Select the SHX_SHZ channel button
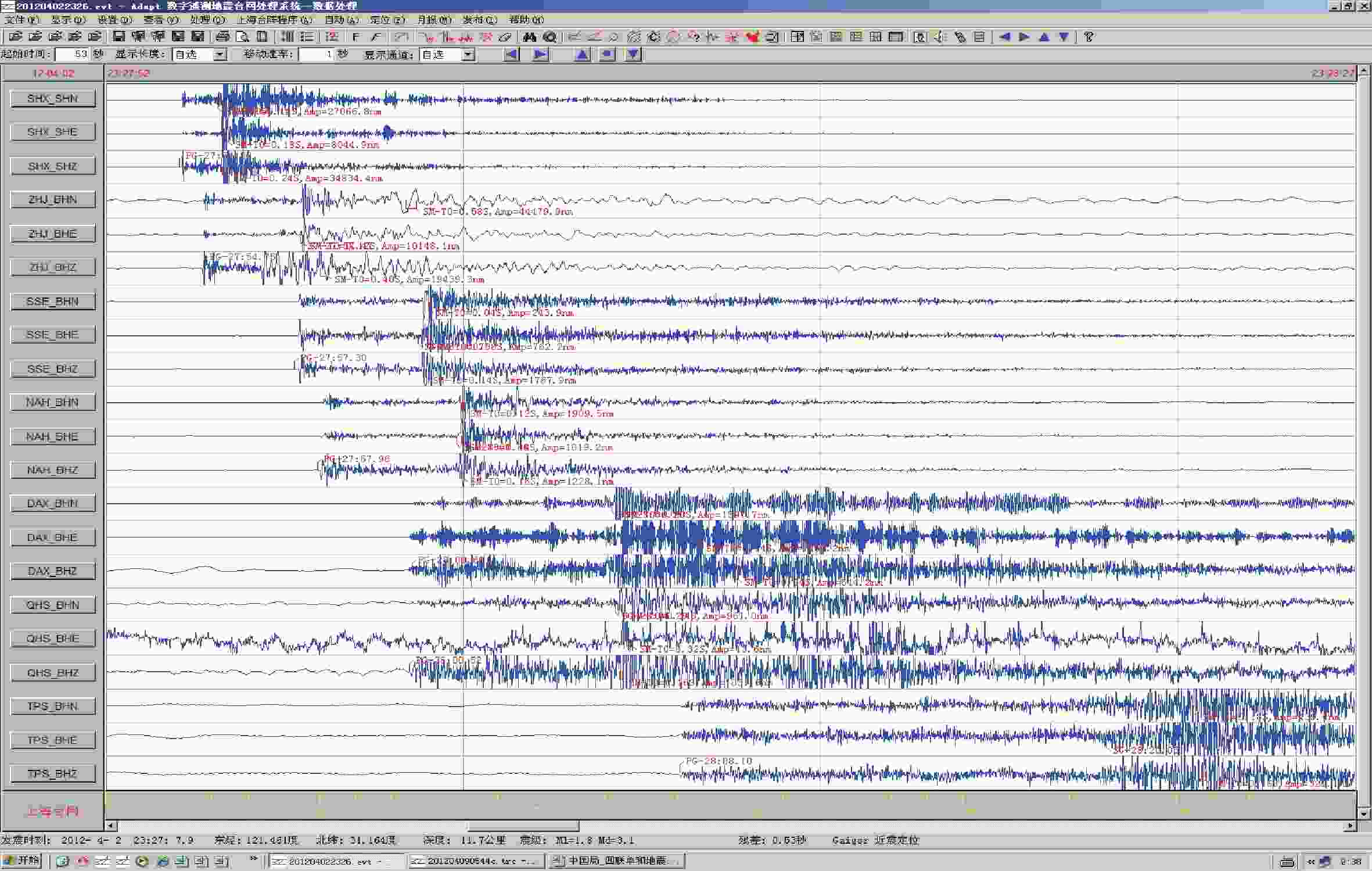 53,166
